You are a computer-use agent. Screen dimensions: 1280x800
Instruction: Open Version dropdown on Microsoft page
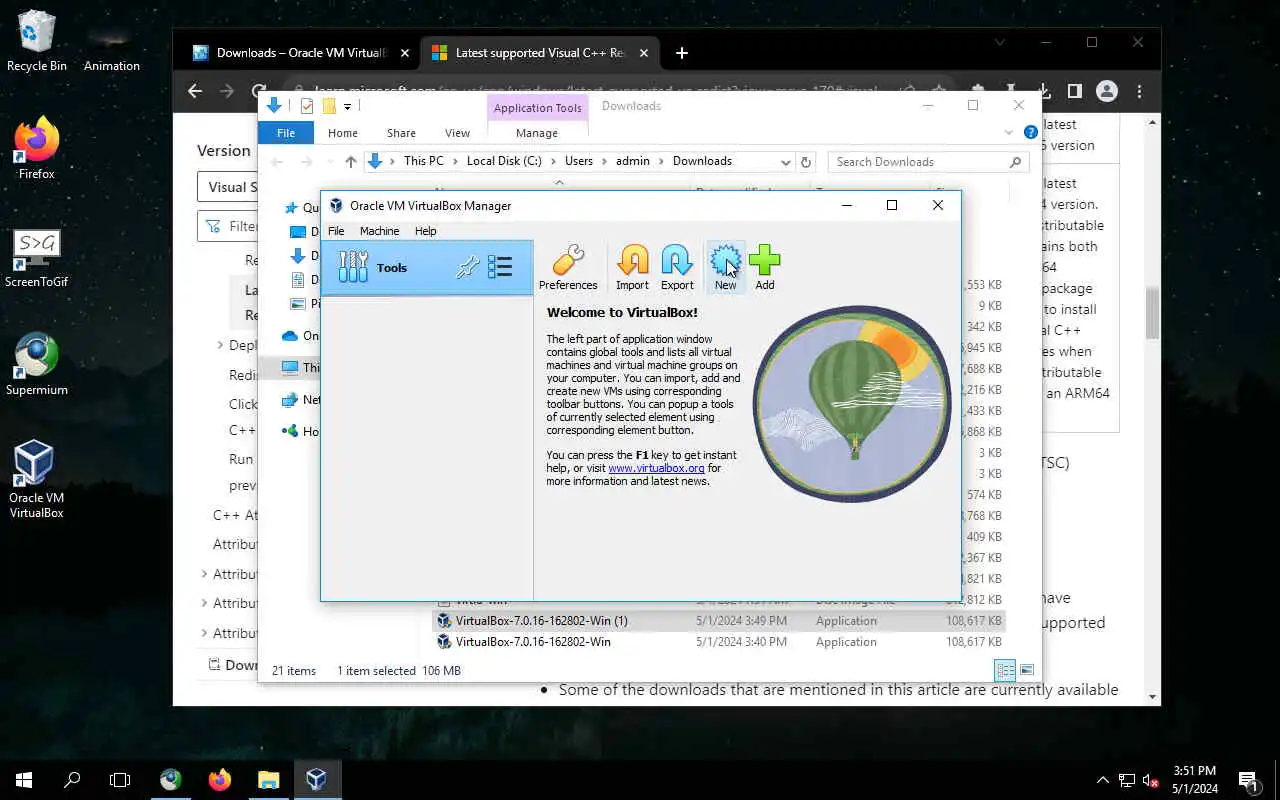227,187
